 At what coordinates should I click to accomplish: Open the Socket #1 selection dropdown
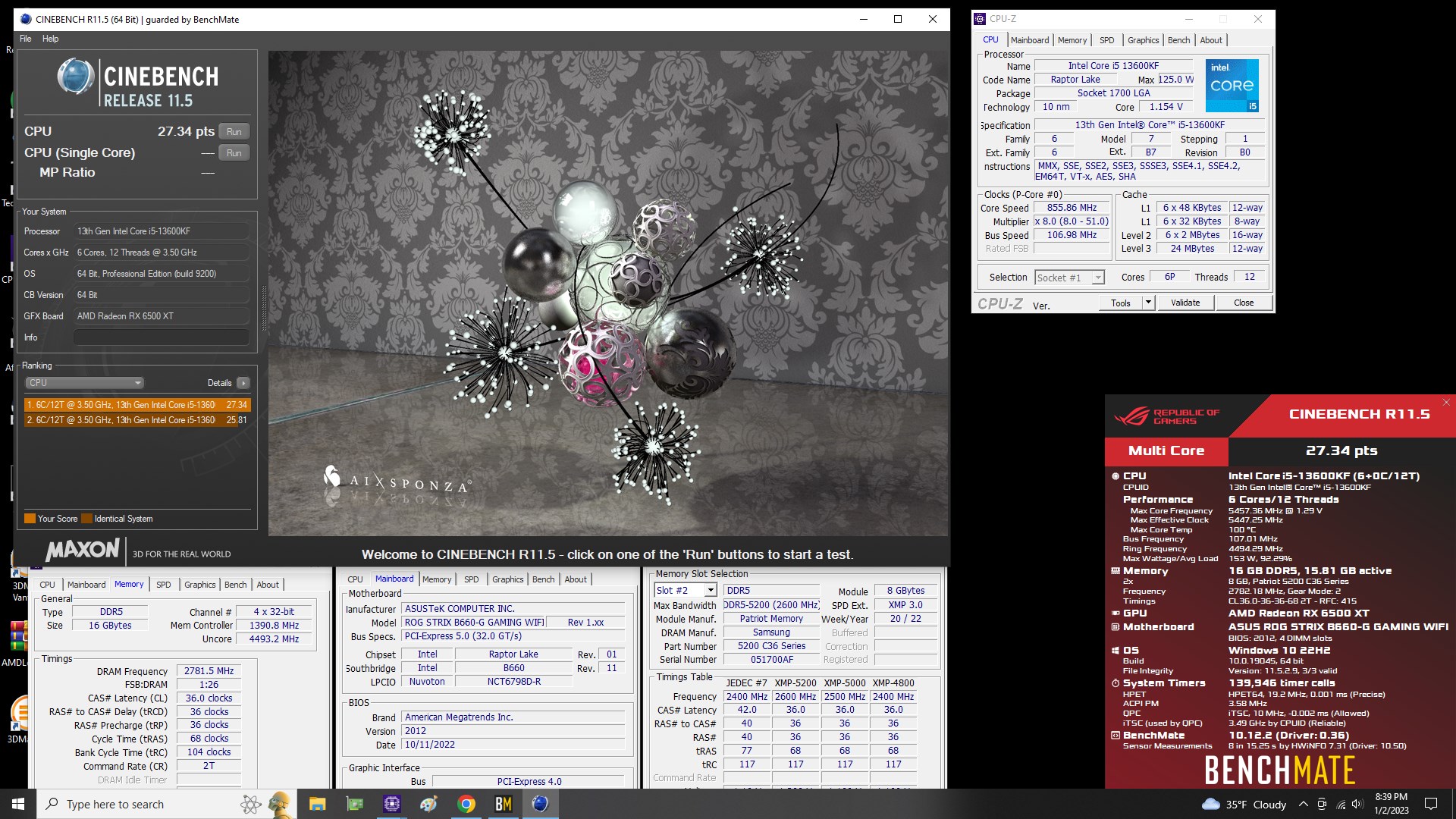[x=1069, y=278]
